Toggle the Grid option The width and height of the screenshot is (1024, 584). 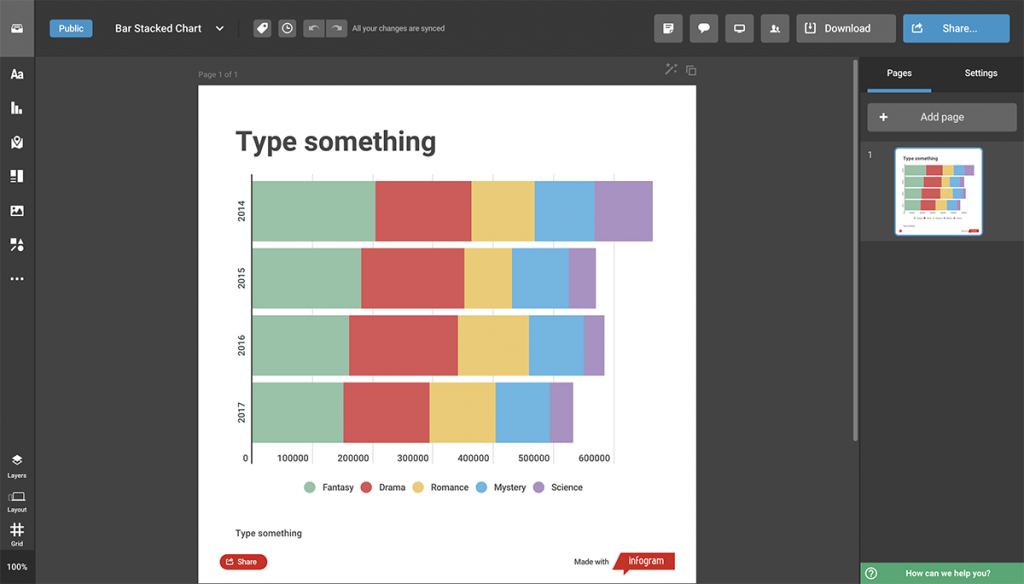click(x=17, y=534)
